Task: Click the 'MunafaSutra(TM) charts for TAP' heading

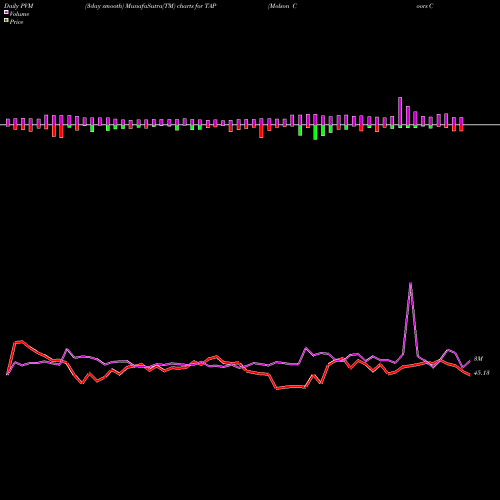Action: coord(171,6)
